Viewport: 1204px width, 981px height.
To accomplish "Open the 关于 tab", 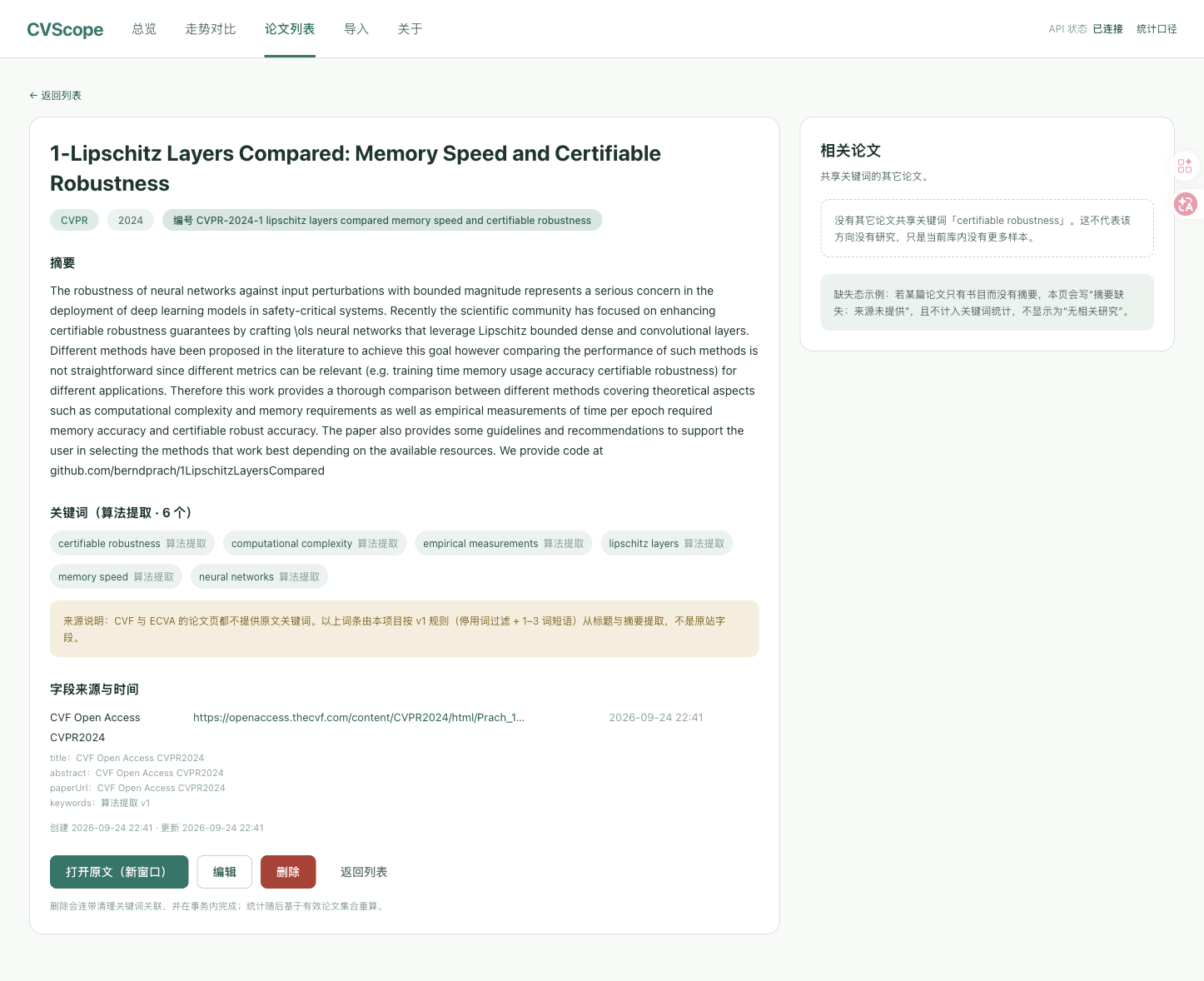I will [410, 29].
